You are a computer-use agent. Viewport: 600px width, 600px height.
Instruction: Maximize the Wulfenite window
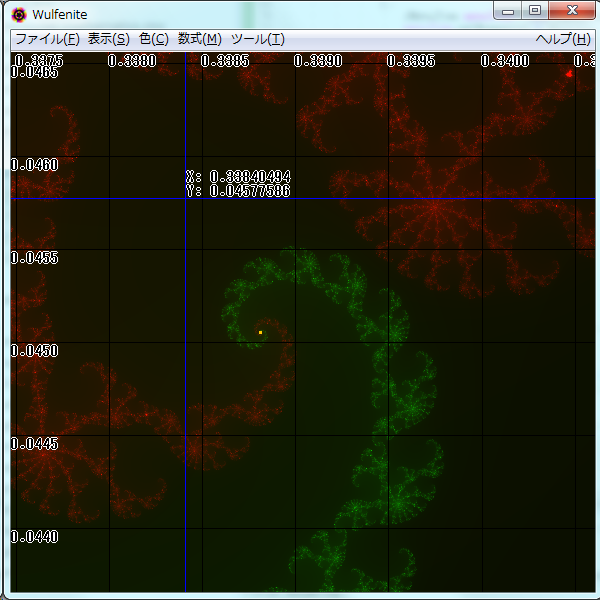pyautogui.click(x=535, y=11)
